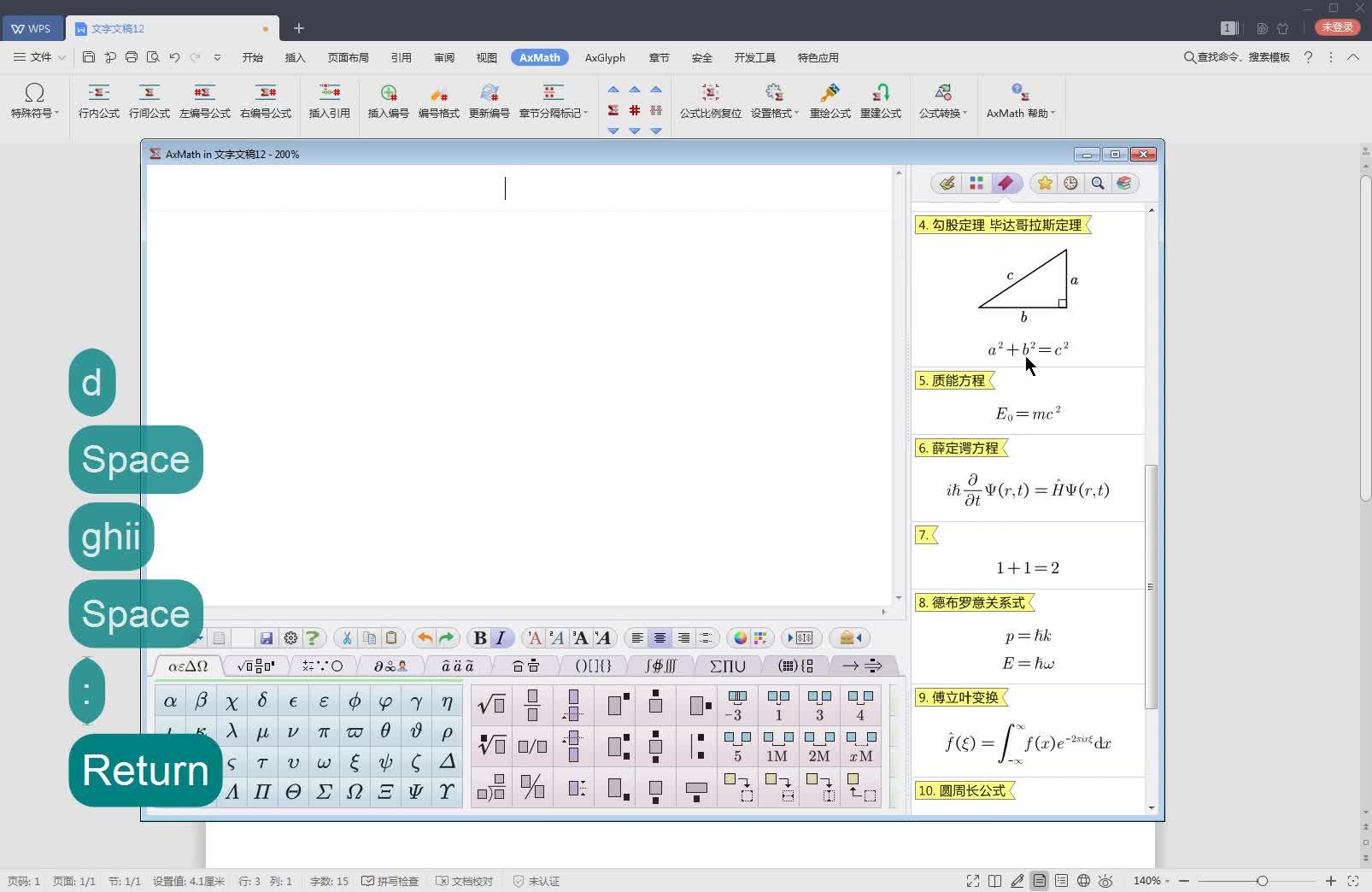Open the 特殊符号 dropdown
This screenshot has height=892, width=1372.
34,103
